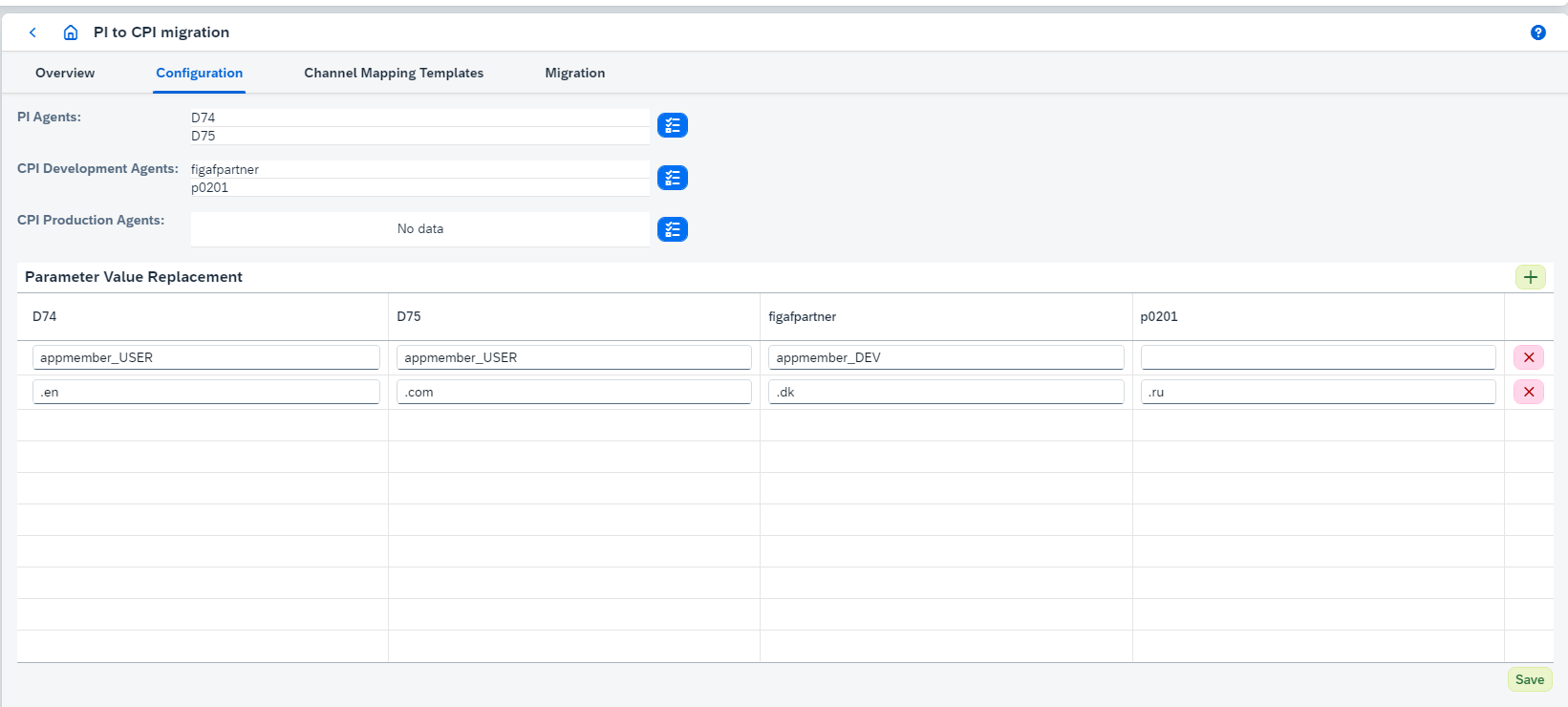Image resolution: width=1568 pixels, height=707 pixels.
Task: Select D75 in the PI Agents list
Action: pyautogui.click(x=420, y=136)
